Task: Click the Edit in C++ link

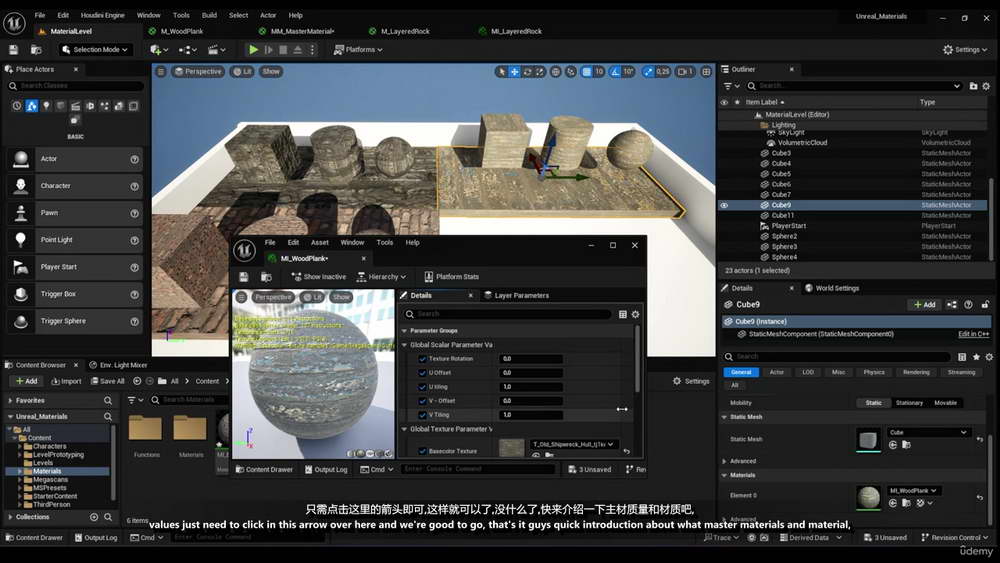Action: (973, 334)
